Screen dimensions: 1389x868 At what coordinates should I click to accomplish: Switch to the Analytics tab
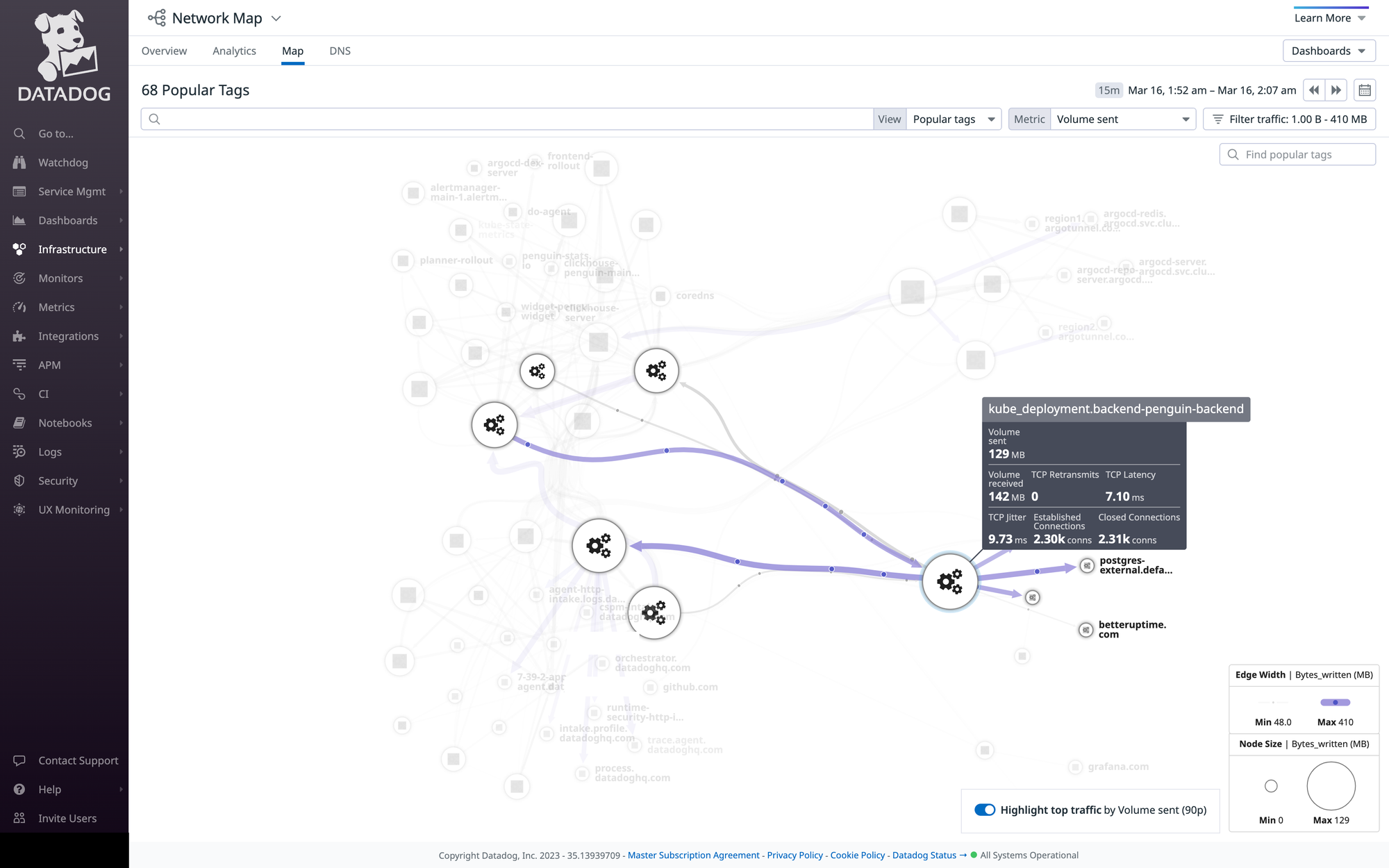tap(234, 51)
